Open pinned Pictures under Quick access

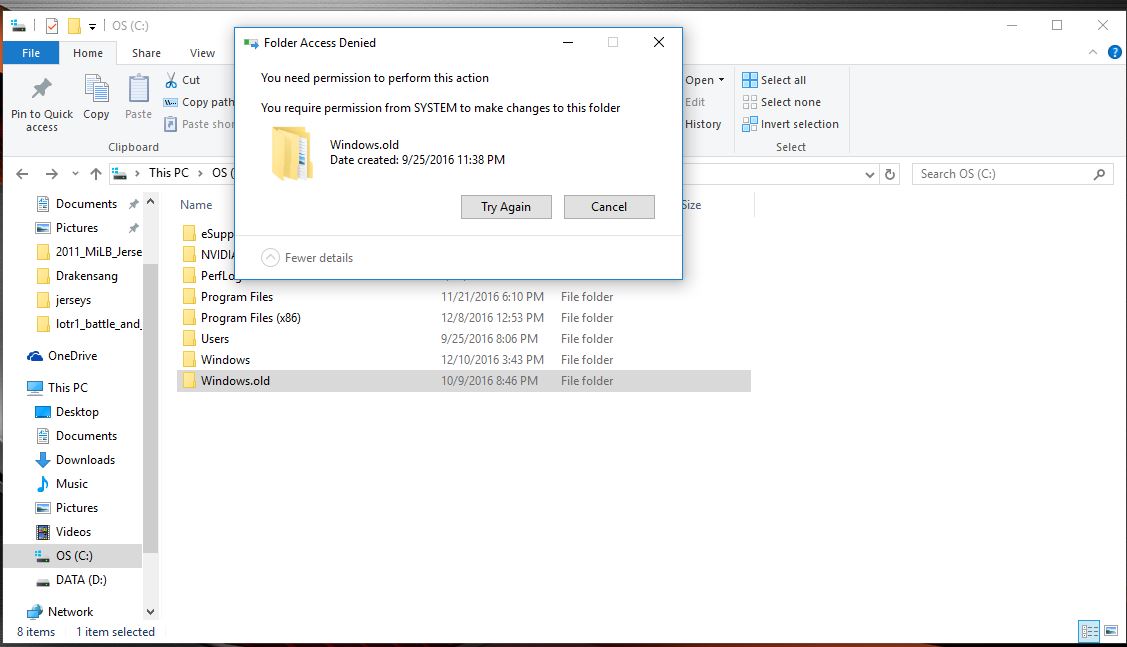click(78, 228)
